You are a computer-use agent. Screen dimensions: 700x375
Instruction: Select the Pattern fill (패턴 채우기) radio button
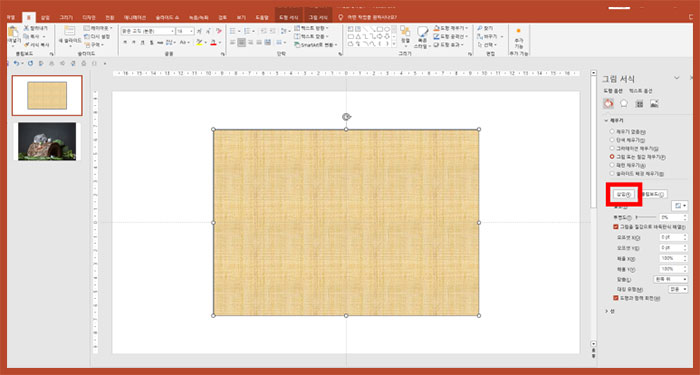[x=612, y=165]
